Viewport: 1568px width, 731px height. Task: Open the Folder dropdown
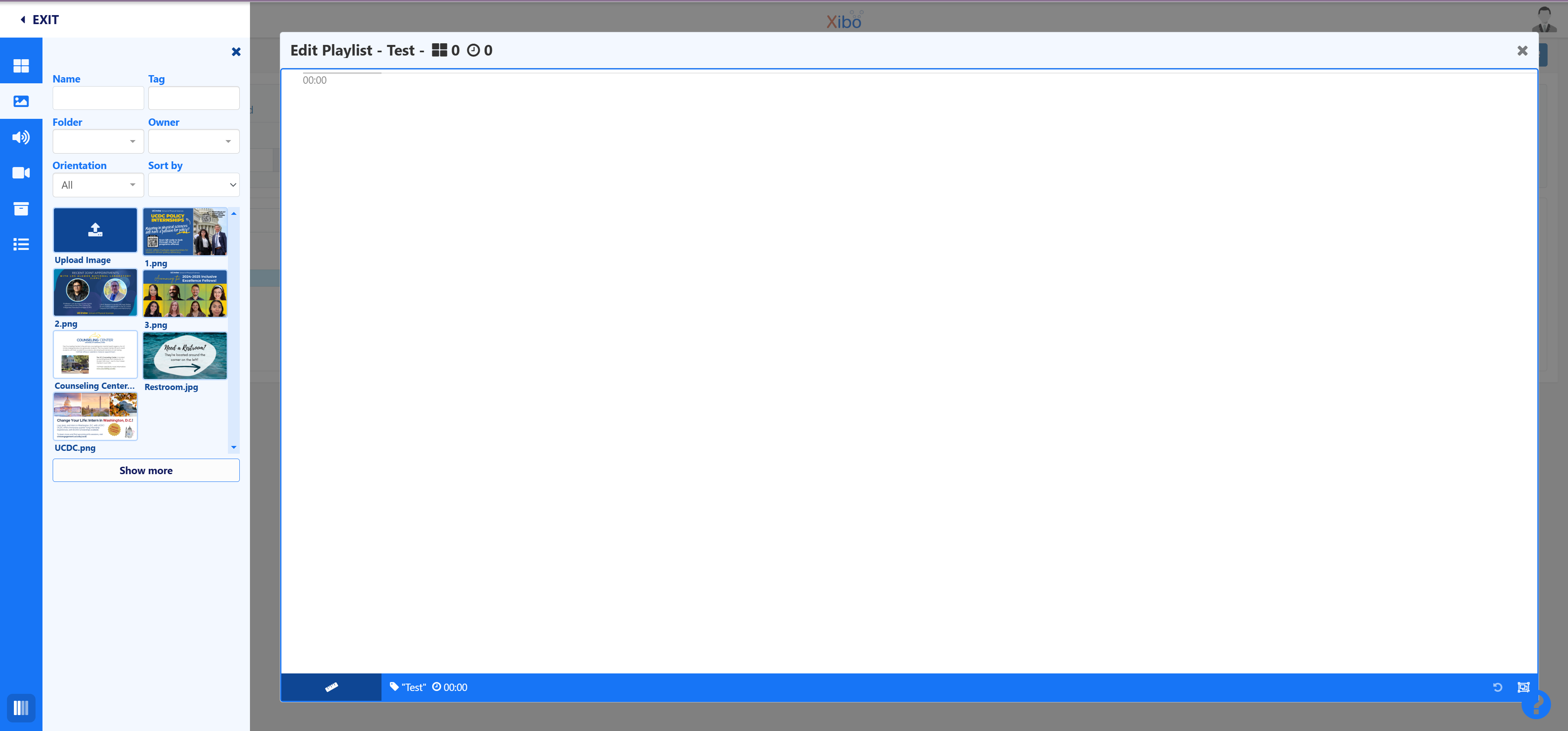98,141
